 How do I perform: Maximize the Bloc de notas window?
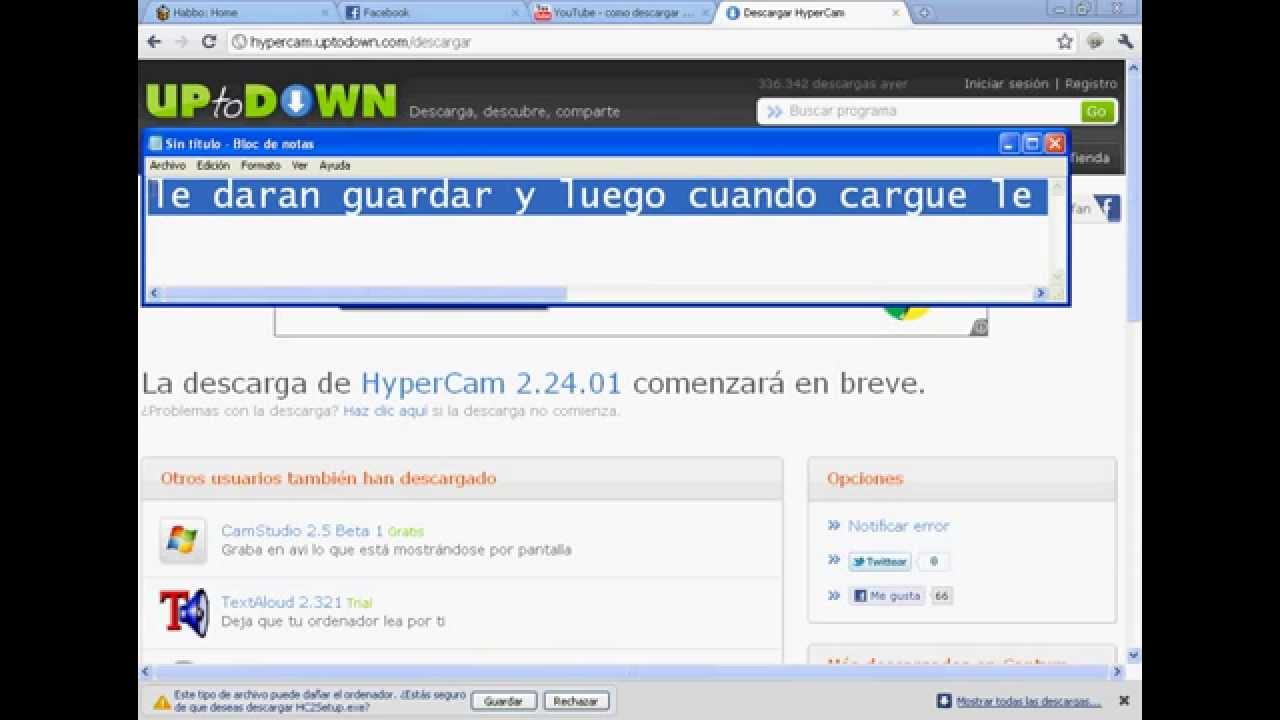[x=1032, y=143]
